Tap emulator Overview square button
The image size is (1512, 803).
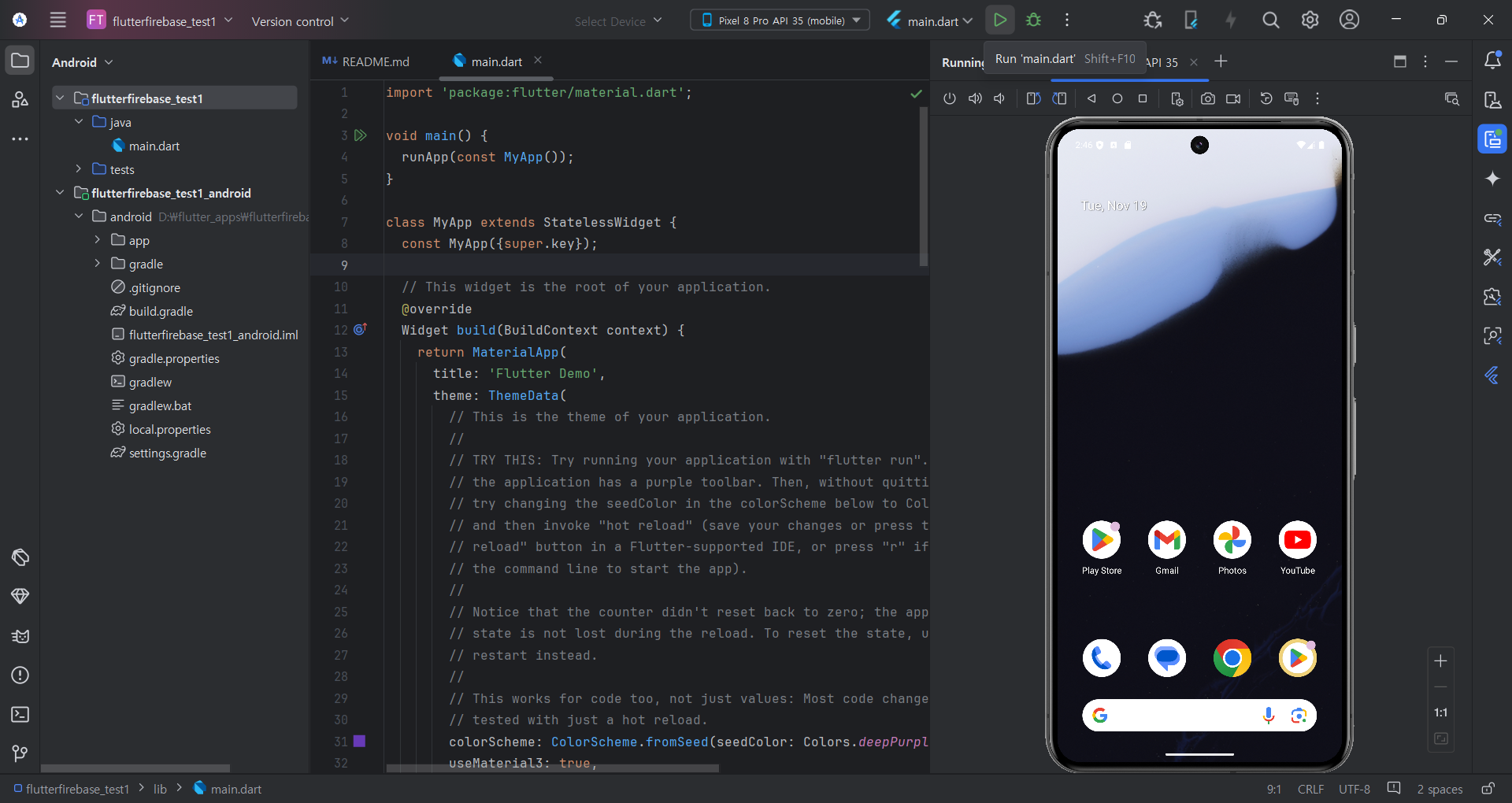click(1143, 98)
